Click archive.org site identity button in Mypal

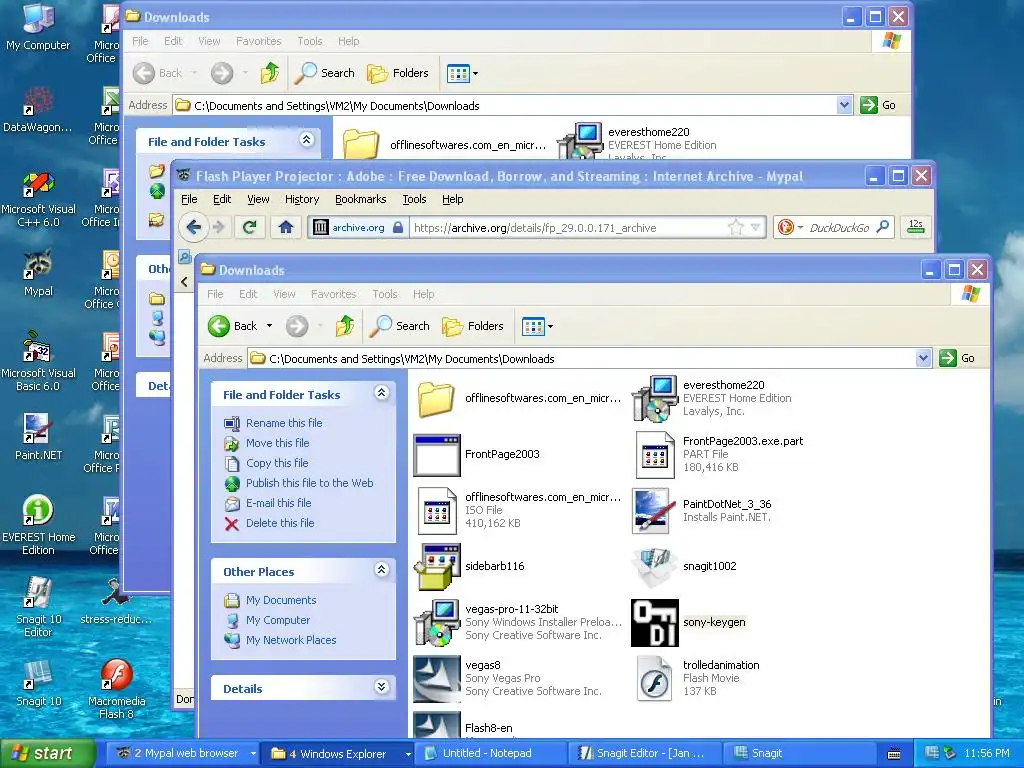(358, 227)
